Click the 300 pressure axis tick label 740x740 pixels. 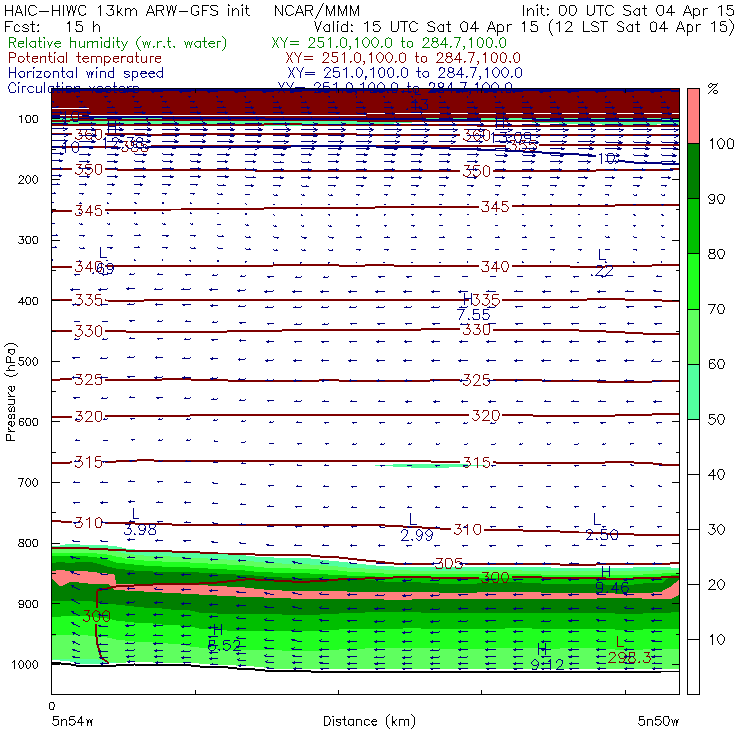(28, 240)
